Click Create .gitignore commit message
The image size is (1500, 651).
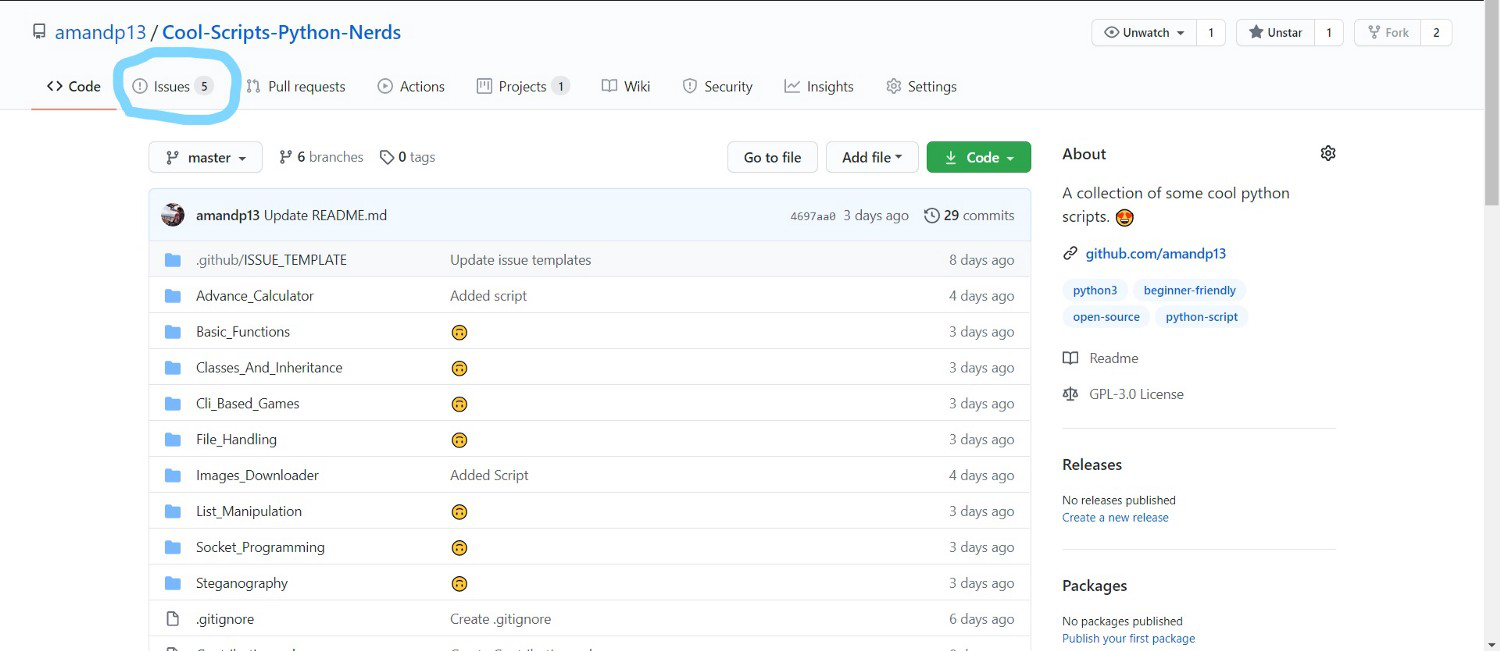tap(500, 619)
